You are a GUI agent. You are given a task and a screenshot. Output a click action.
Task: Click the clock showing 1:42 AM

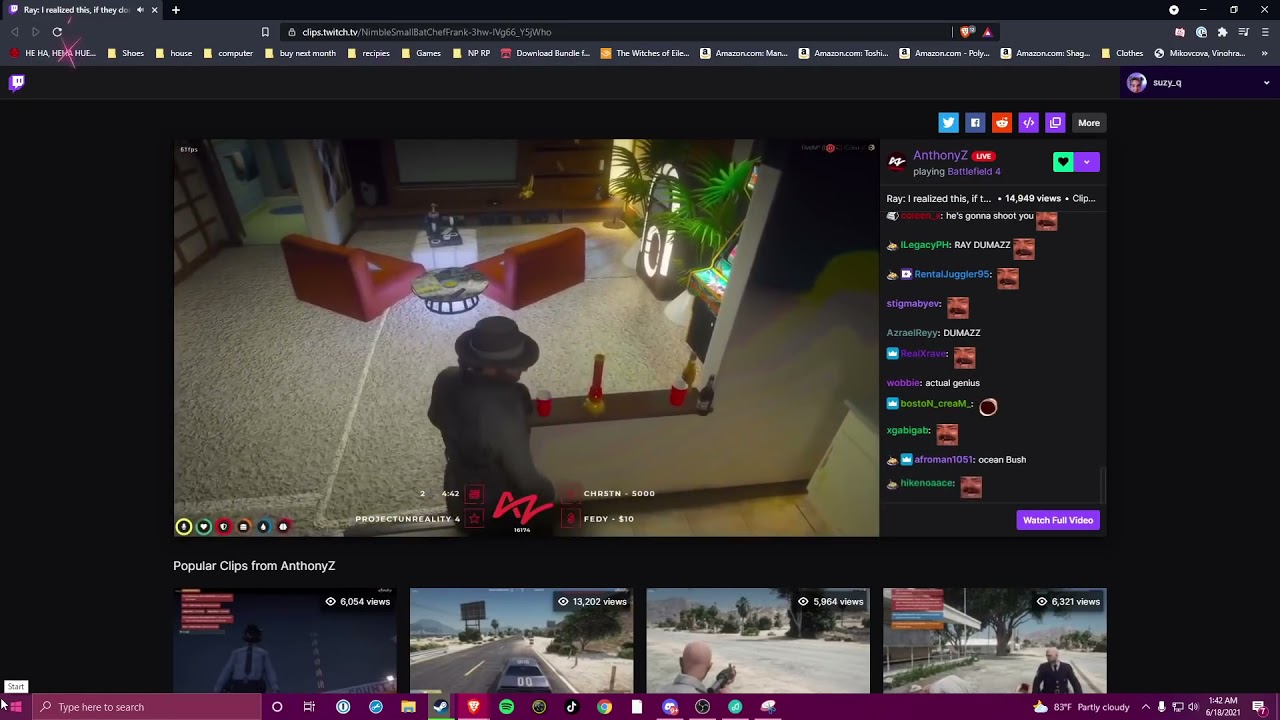point(1223,707)
